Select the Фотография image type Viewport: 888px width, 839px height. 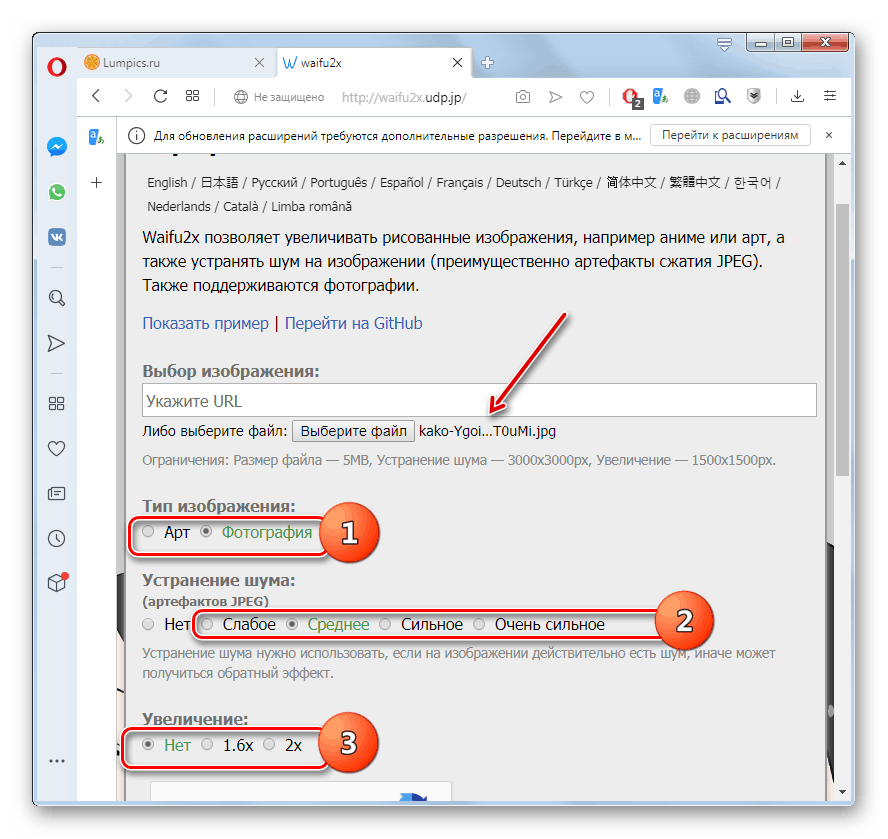[x=206, y=531]
